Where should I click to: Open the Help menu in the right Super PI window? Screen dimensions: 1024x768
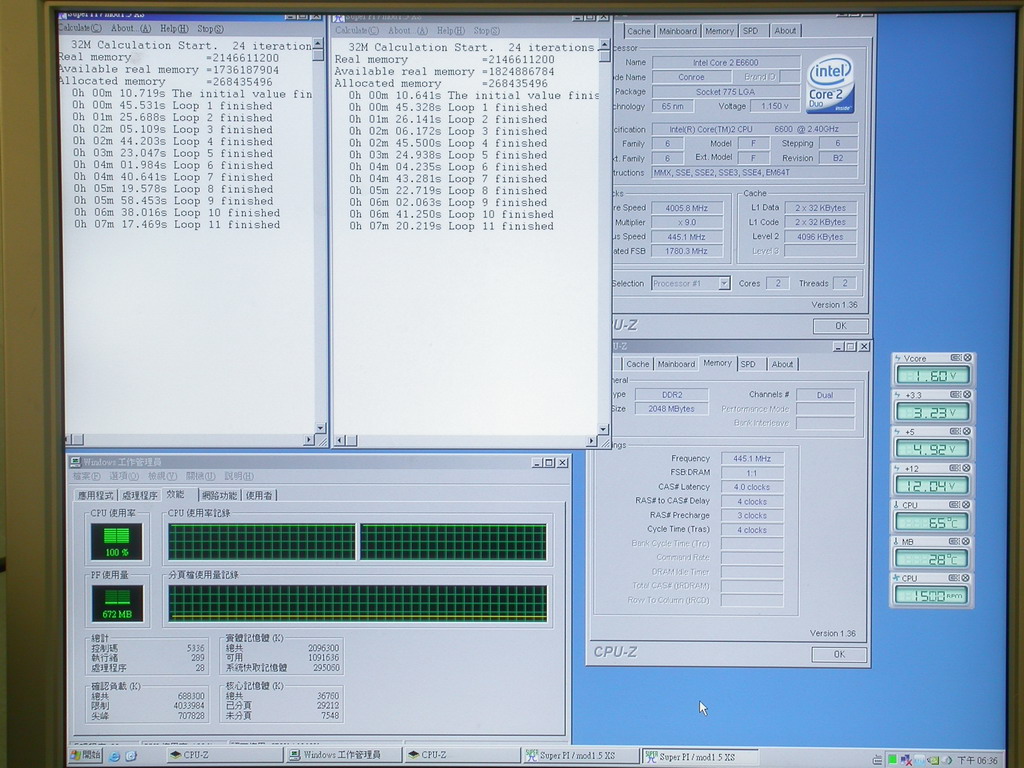point(452,31)
